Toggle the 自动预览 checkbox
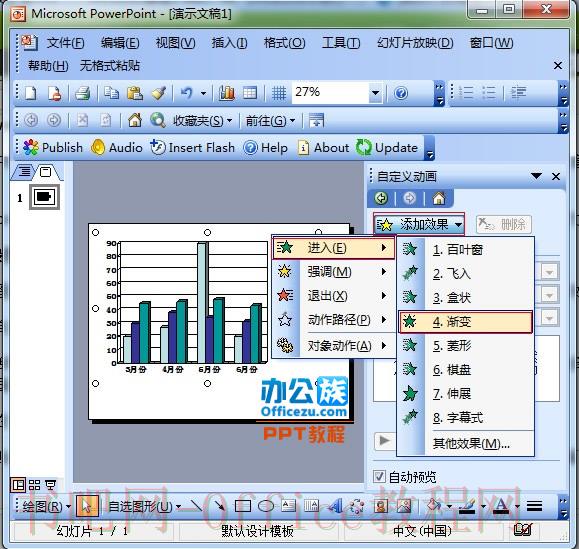579x549 pixels. tap(379, 477)
